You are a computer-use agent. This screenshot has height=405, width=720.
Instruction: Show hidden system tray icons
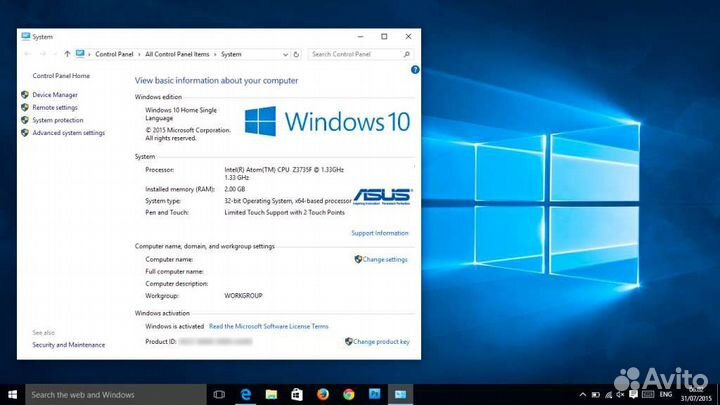coord(583,394)
